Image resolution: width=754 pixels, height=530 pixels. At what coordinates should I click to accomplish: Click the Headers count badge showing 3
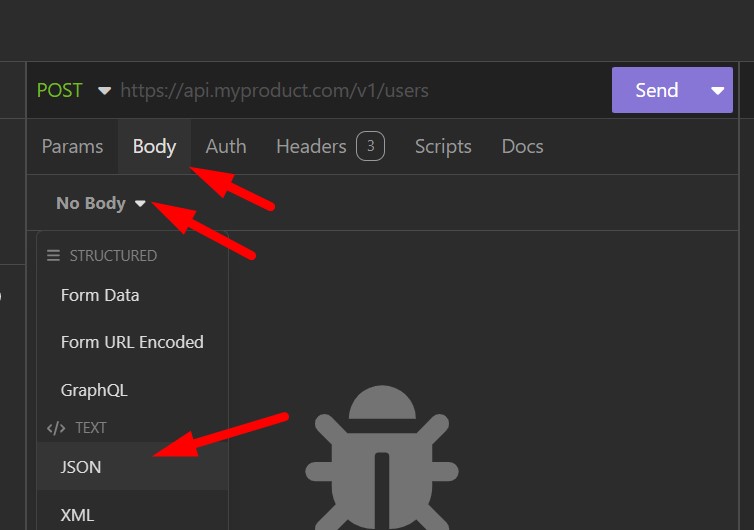click(x=370, y=146)
